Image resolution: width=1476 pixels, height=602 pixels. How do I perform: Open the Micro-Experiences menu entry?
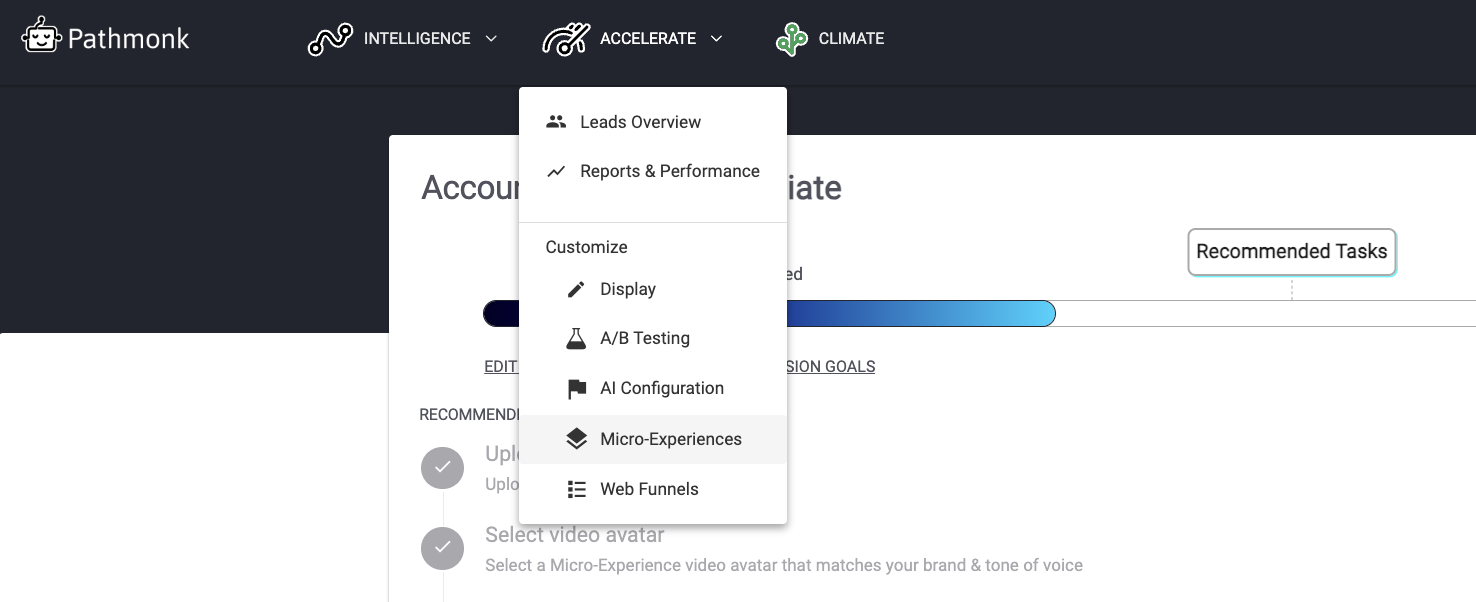(x=670, y=439)
